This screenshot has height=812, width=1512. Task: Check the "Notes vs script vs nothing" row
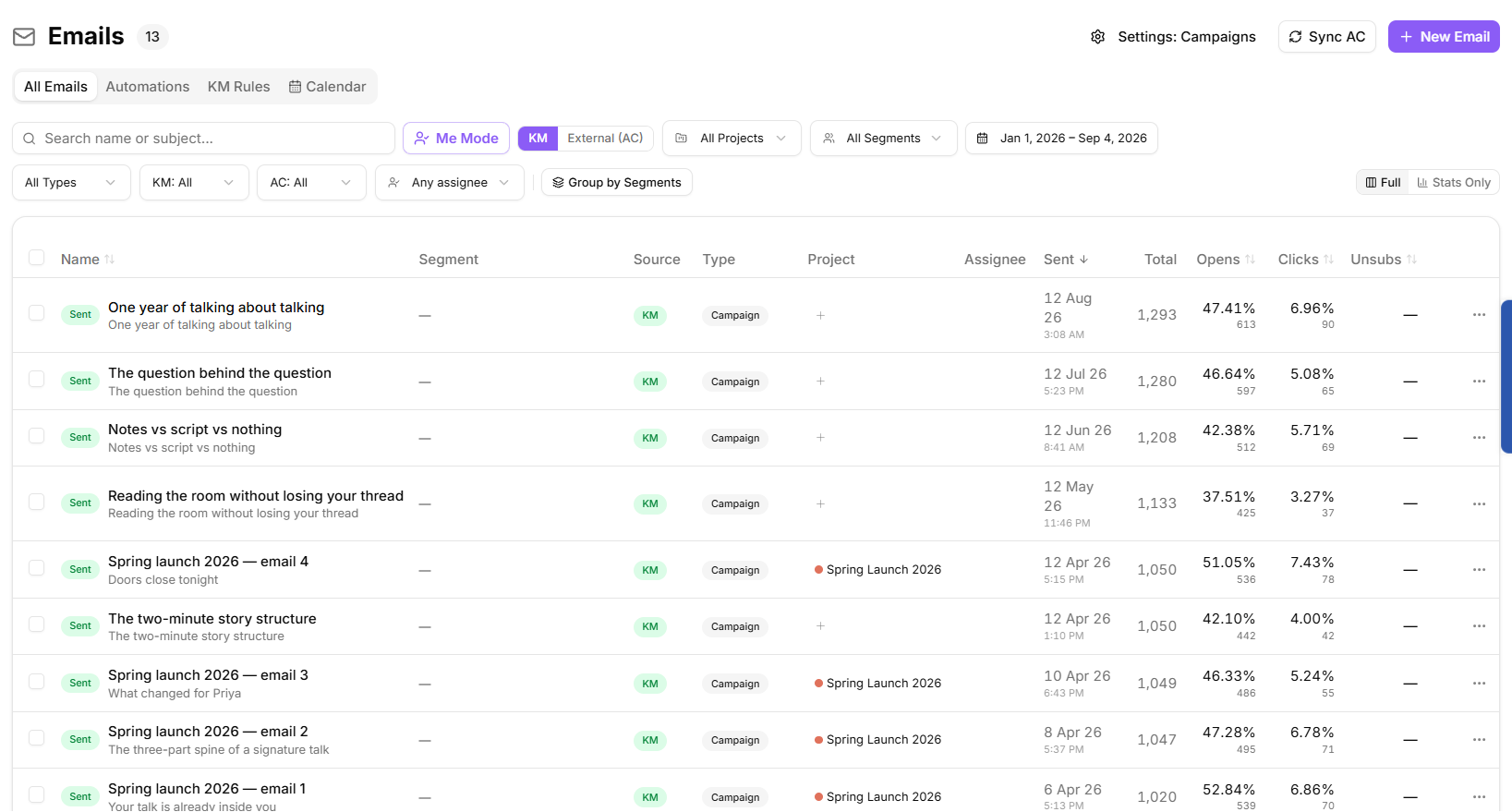tap(37, 436)
